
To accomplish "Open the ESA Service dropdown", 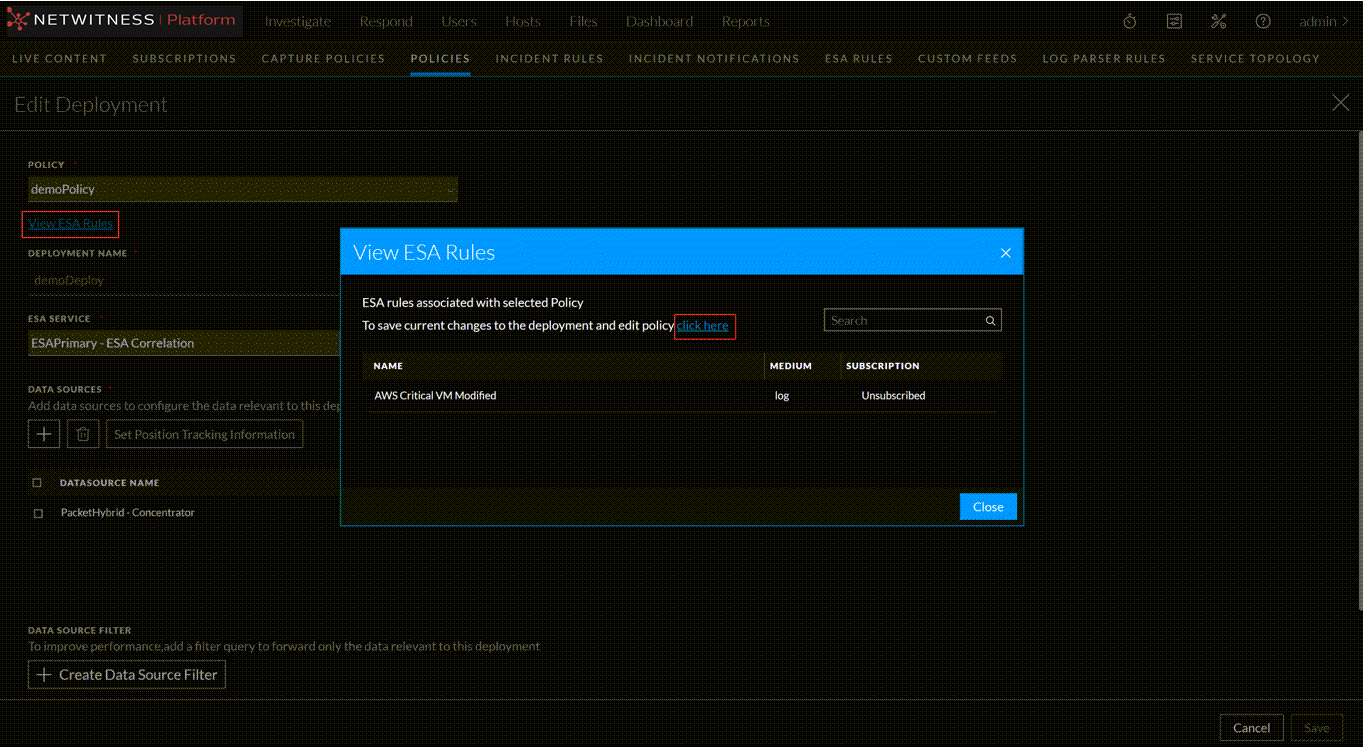I will (x=185, y=343).
